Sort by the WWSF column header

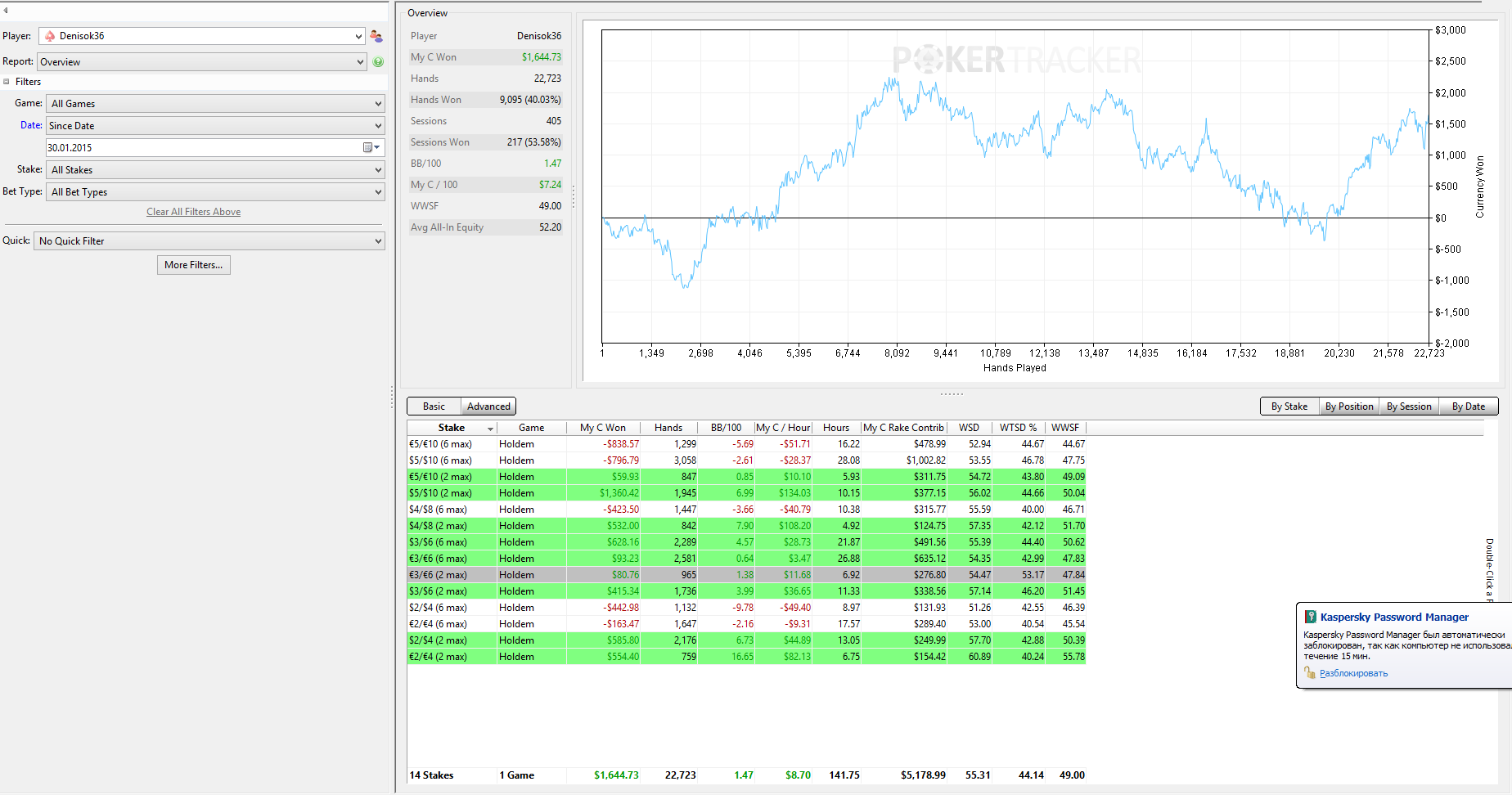1065,428
